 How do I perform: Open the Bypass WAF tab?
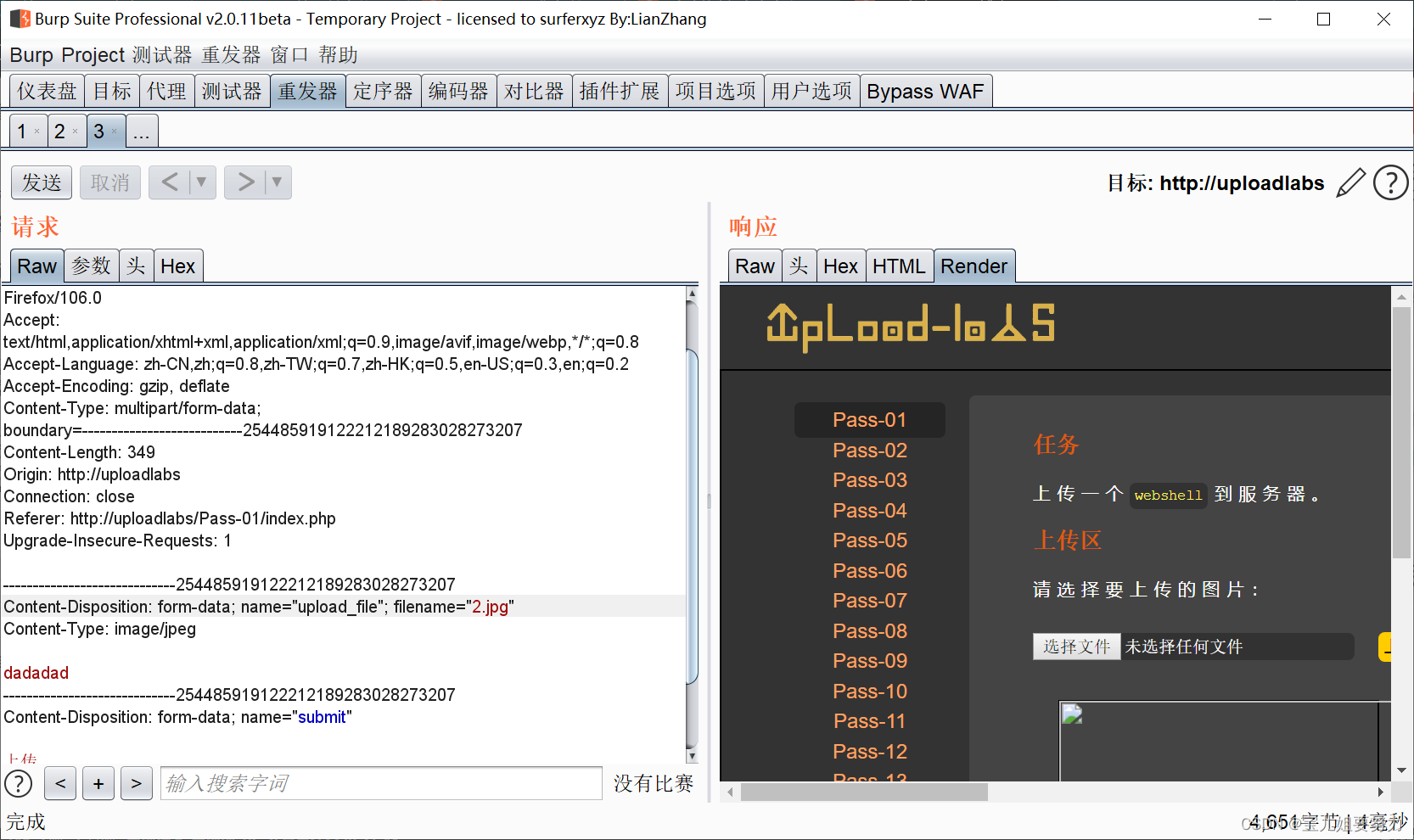[x=925, y=91]
